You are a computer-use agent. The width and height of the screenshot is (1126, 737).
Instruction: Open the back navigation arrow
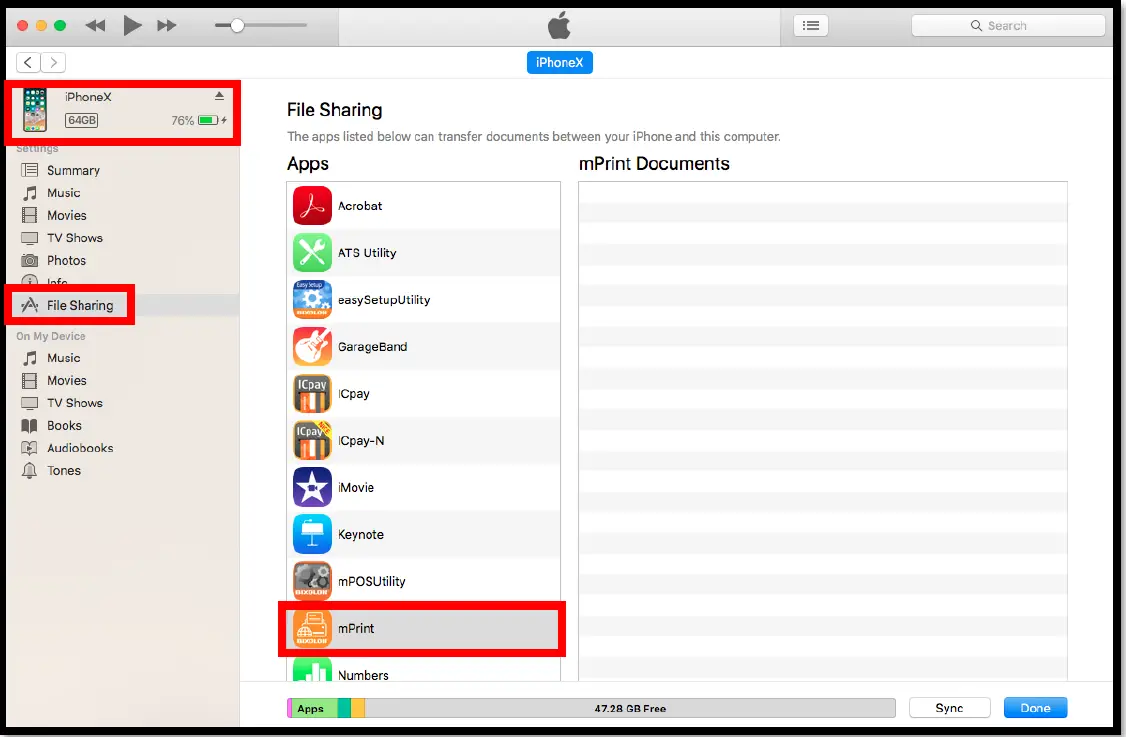point(27,62)
